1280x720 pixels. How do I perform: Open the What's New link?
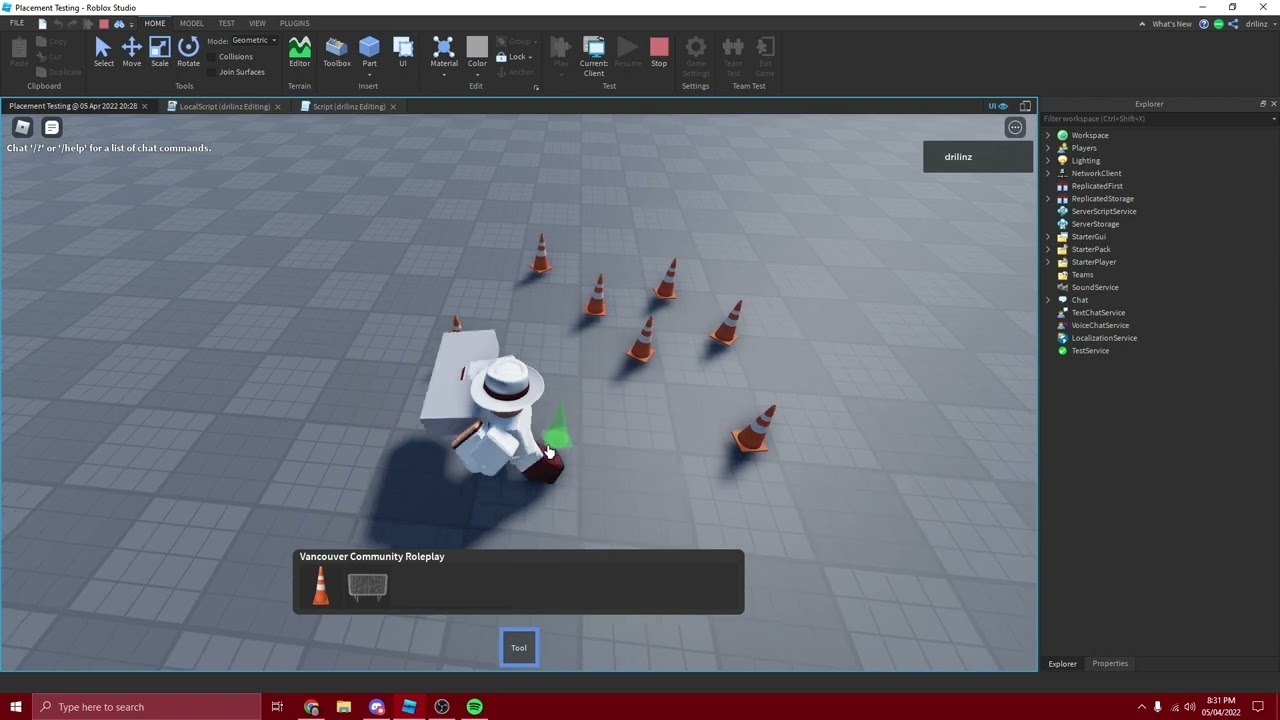coord(1172,24)
